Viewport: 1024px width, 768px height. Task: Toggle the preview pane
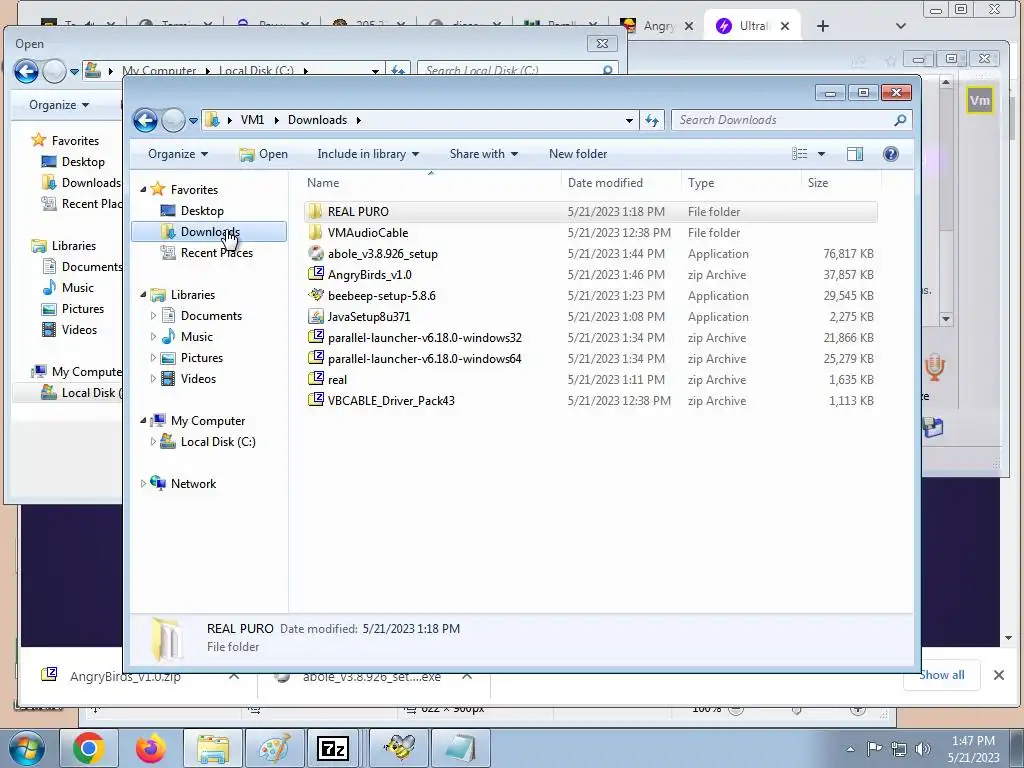coord(855,154)
